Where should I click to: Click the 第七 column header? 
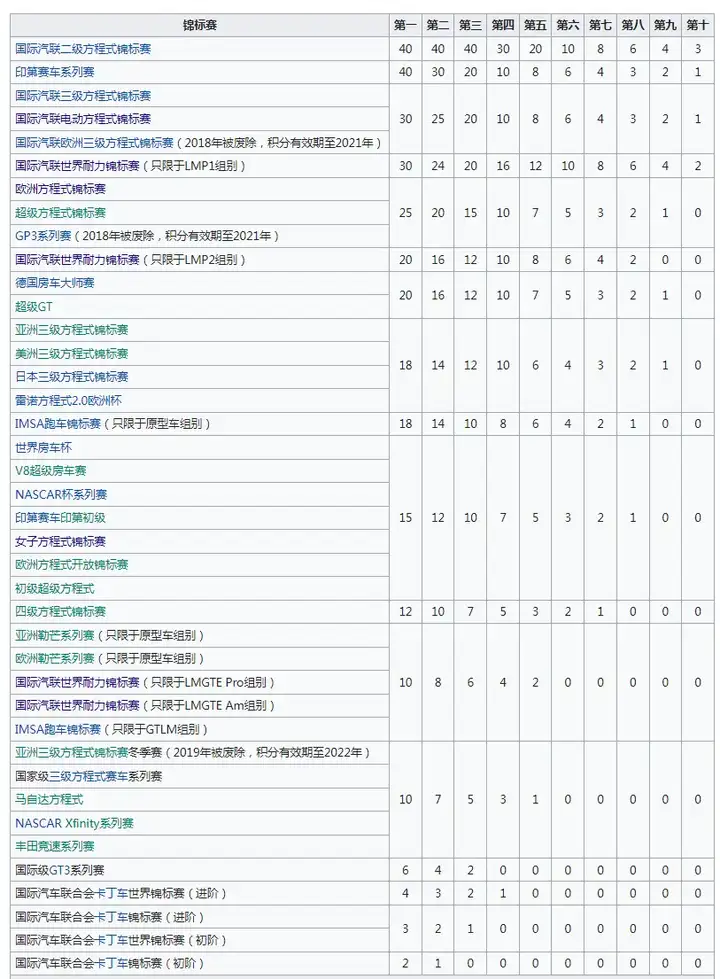pos(600,25)
